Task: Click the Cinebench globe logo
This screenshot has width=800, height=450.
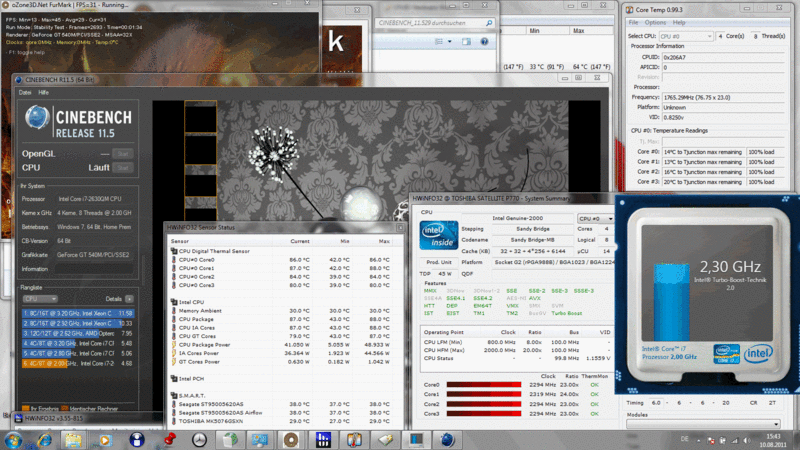Action: click(x=37, y=117)
